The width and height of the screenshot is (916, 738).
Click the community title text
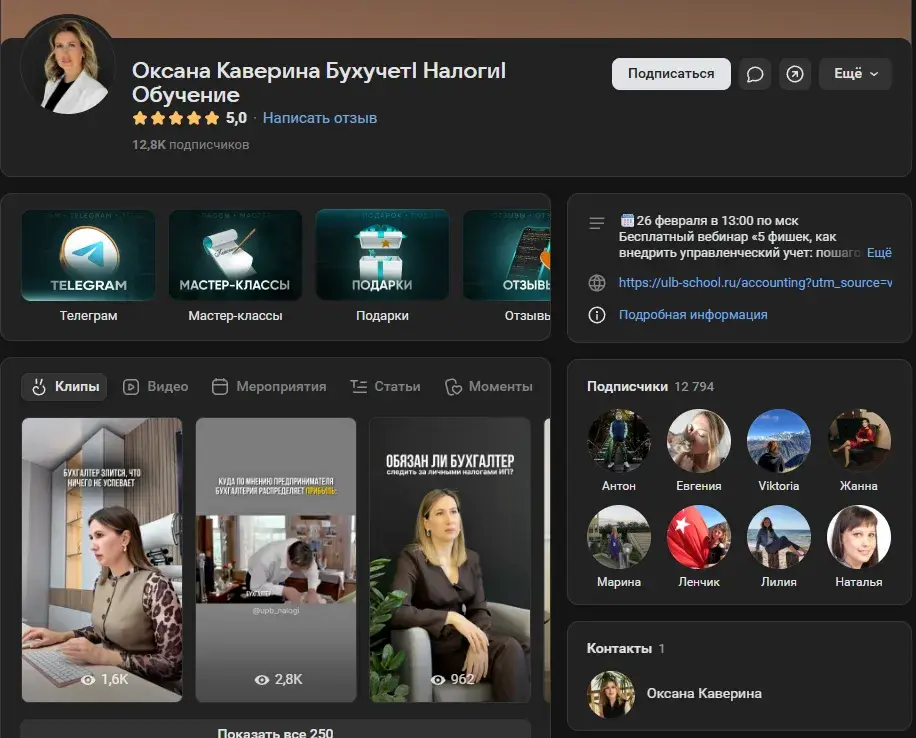319,82
